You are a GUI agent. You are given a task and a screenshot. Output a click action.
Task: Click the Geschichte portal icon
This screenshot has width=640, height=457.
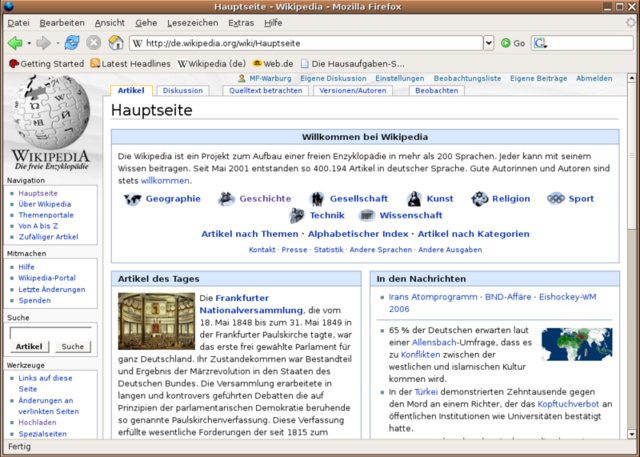[x=226, y=199]
